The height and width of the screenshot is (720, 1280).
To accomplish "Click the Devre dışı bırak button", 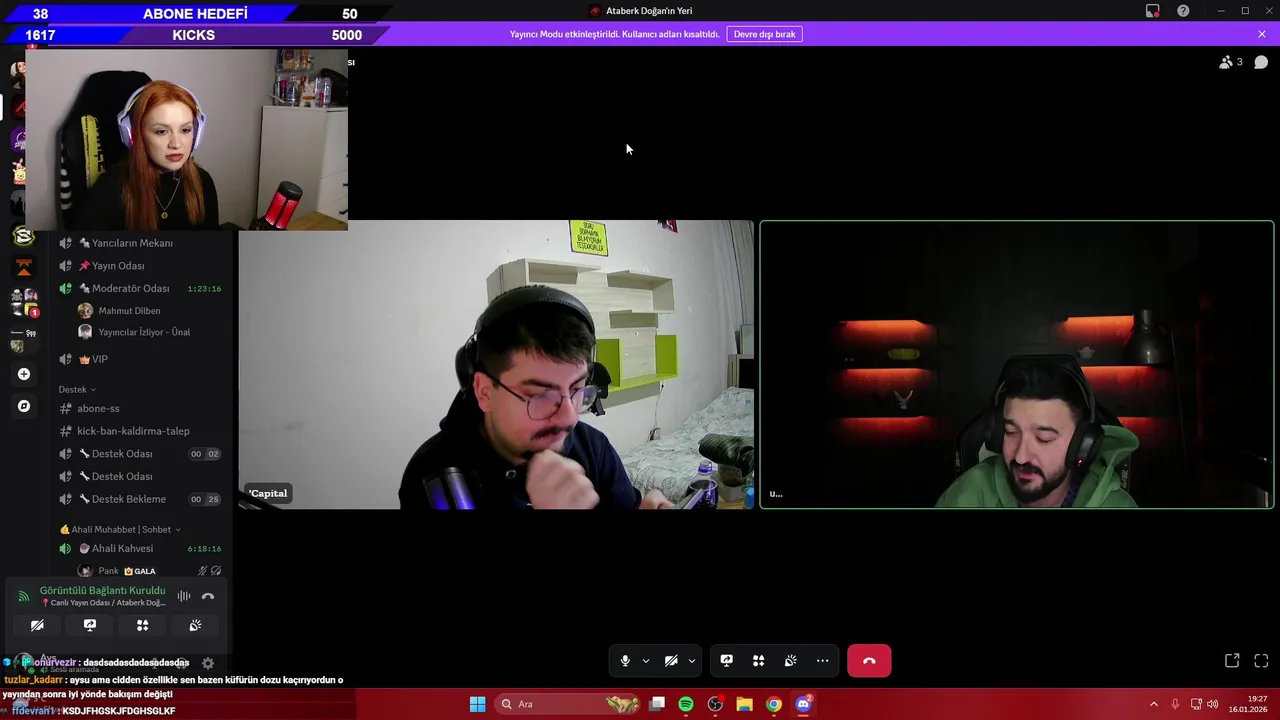I will pyautogui.click(x=765, y=34).
